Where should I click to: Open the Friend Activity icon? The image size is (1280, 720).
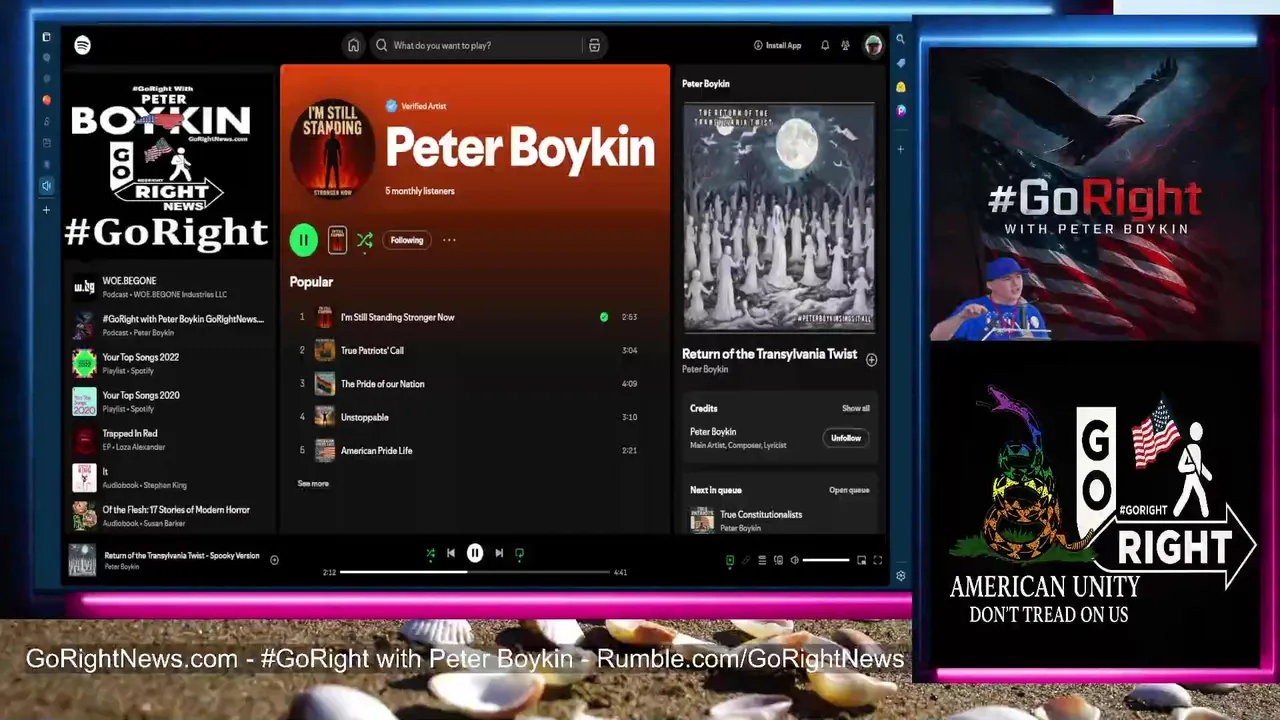pyautogui.click(x=846, y=45)
